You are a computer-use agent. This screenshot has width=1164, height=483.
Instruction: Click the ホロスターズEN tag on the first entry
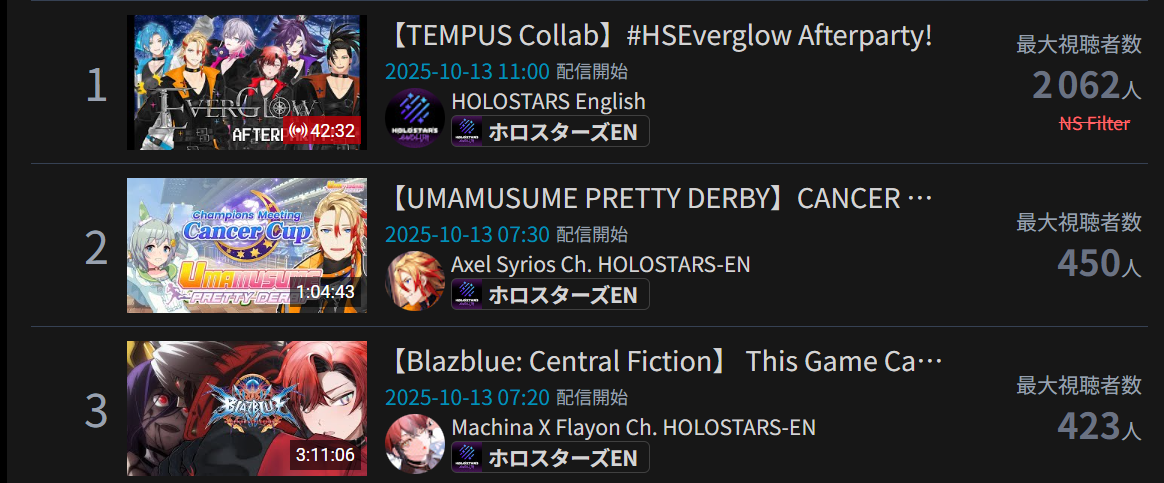(550, 131)
